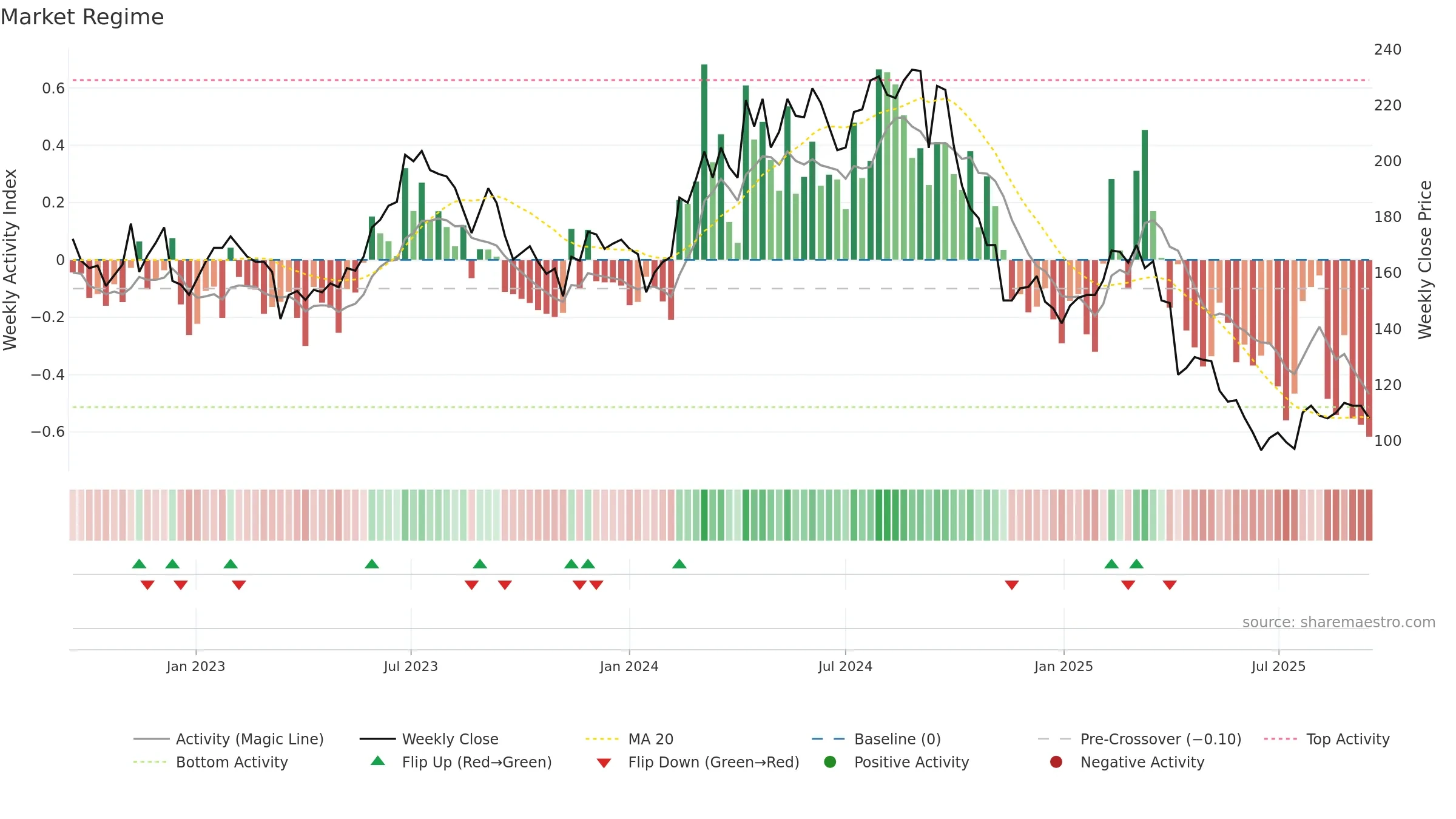Toggle Bottom Activity legend entry

point(211,762)
